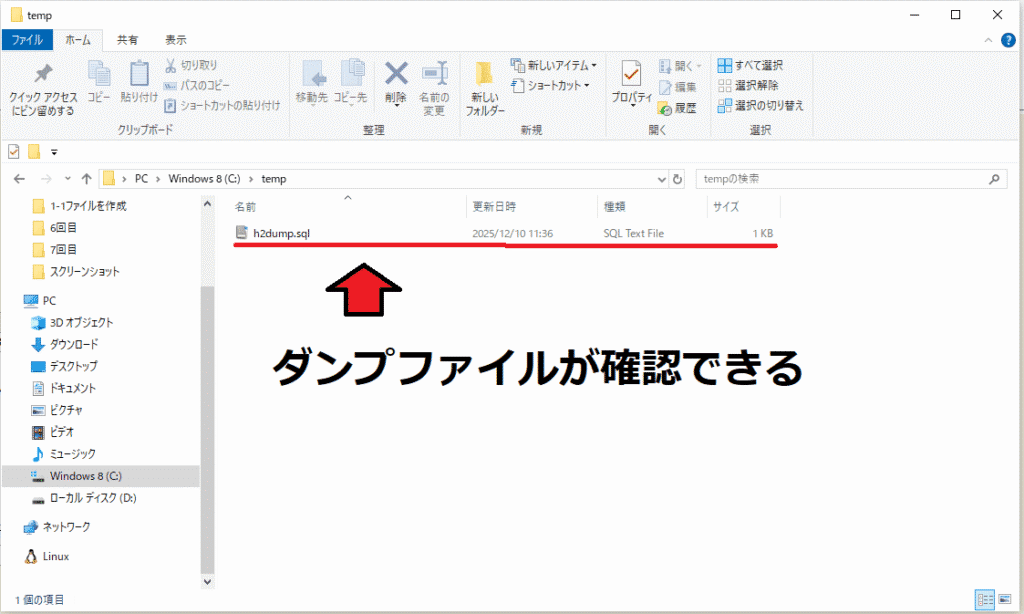This screenshot has height=614, width=1024.
Task: Click the Name column header
Action: coord(246,207)
